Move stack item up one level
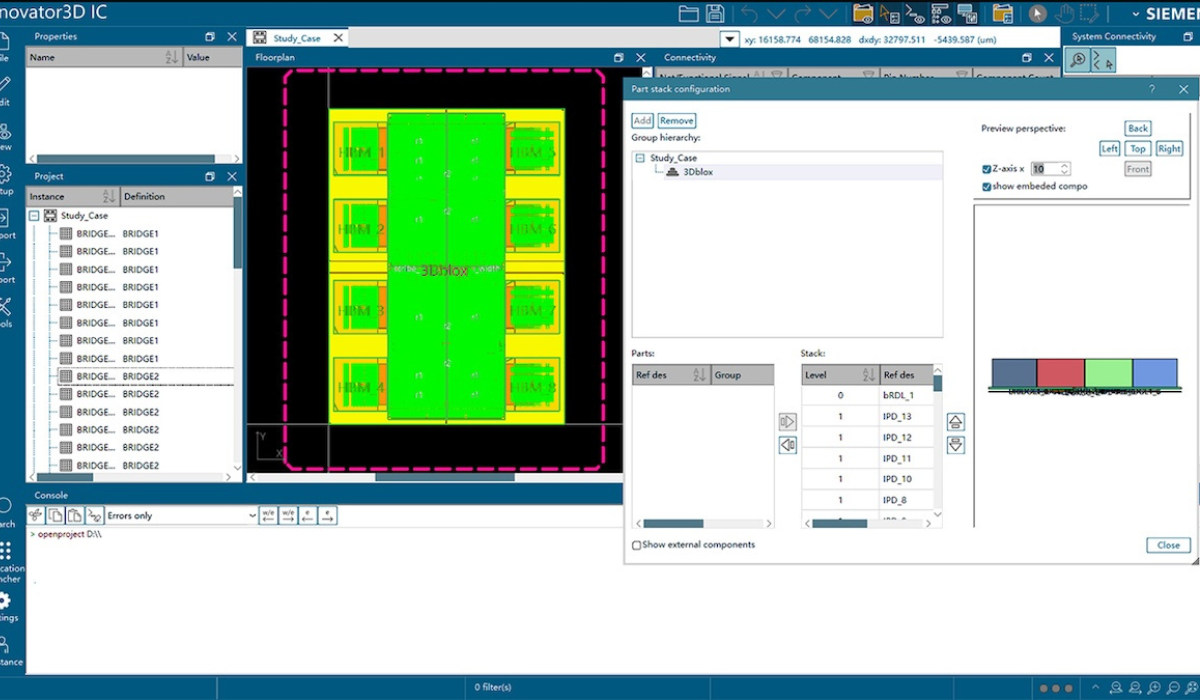The image size is (1200, 700). click(x=955, y=422)
